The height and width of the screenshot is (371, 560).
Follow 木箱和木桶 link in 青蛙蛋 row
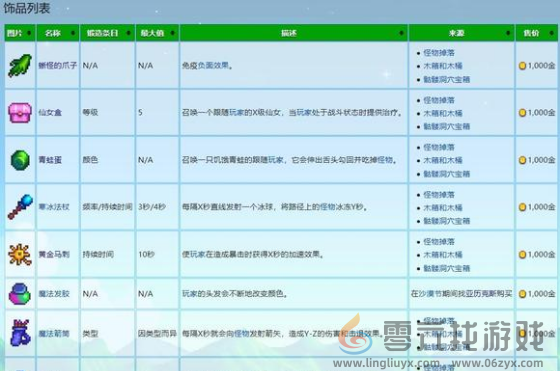[x=443, y=160]
